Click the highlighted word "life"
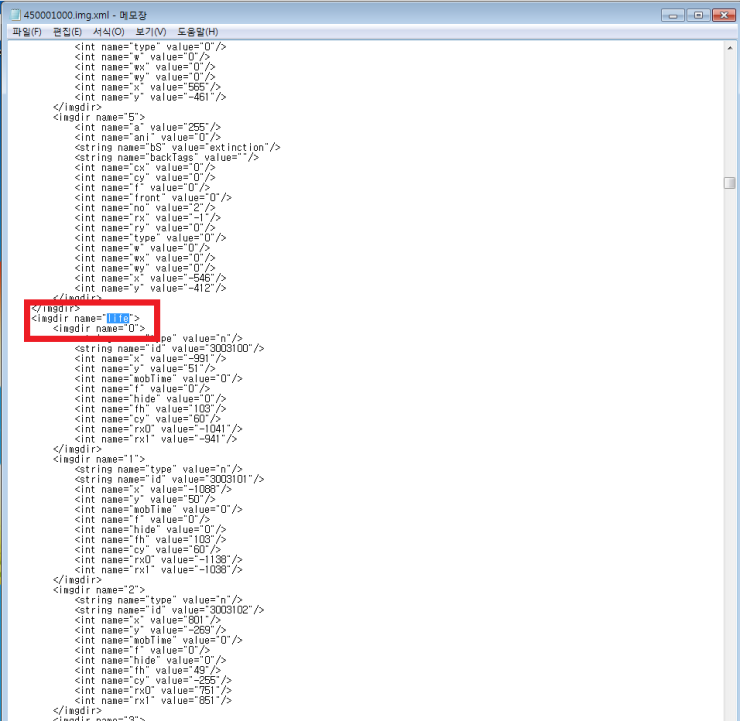Screen dimensions: 740x721 118,319
